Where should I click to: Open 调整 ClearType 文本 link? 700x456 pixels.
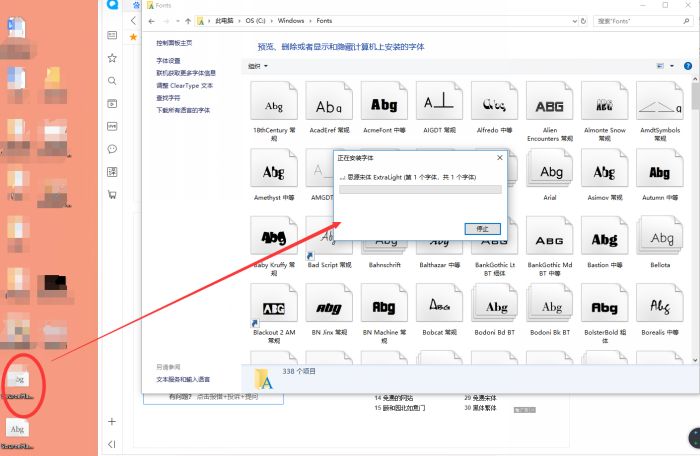pyautogui.click(x=184, y=85)
